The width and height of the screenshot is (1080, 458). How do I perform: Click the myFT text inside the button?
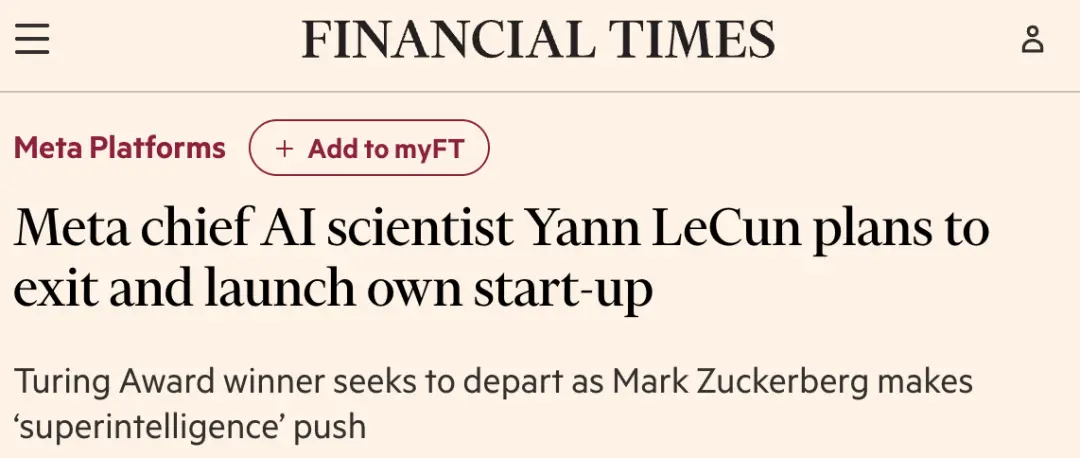tap(429, 149)
